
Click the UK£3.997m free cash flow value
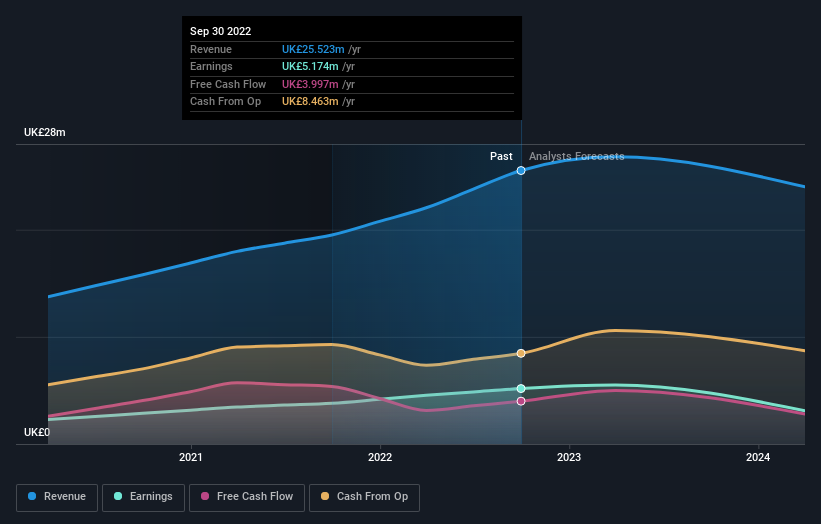(310, 84)
